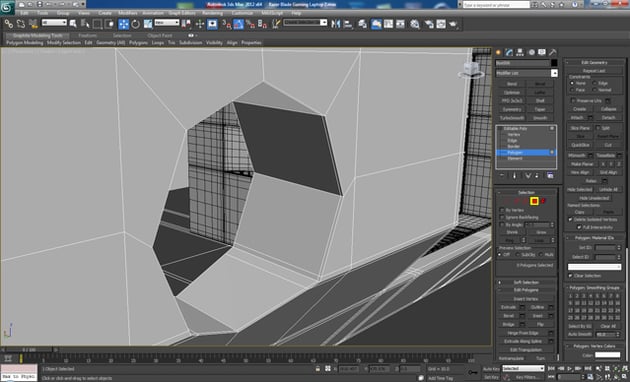630x382 pixels.
Task: Uncheck Delete Isolated Vertices
Action: [570, 220]
